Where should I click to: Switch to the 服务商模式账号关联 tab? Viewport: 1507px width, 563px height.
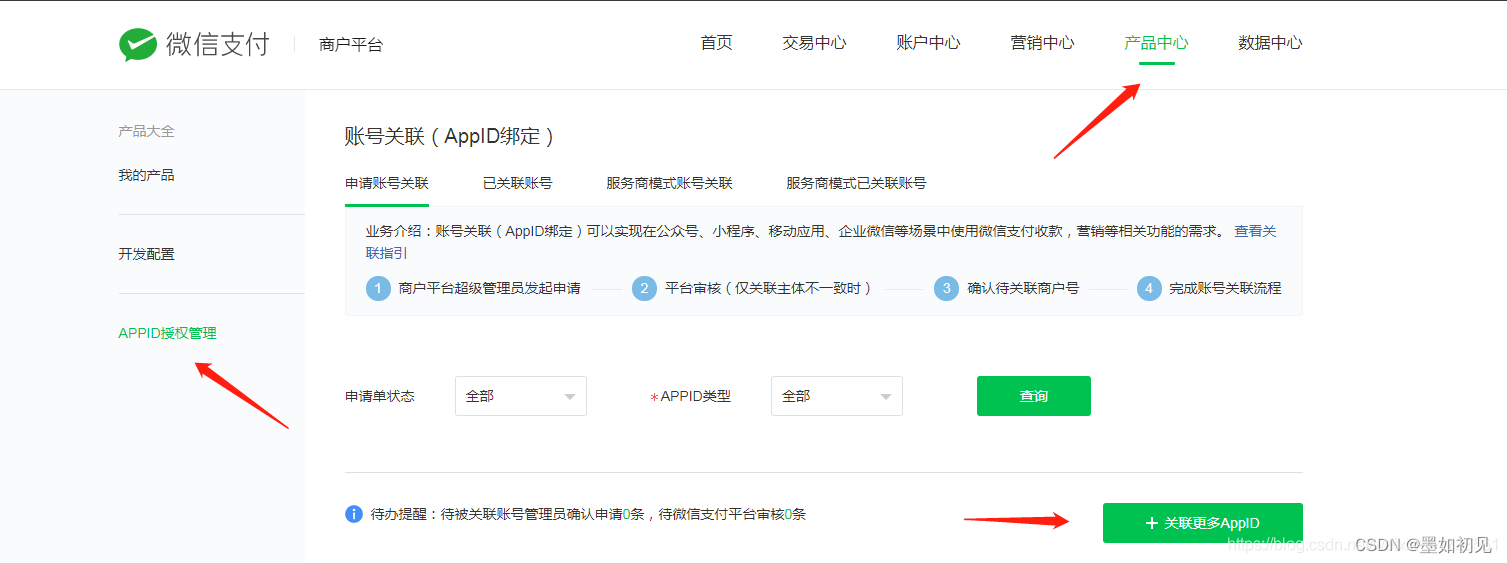669,183
